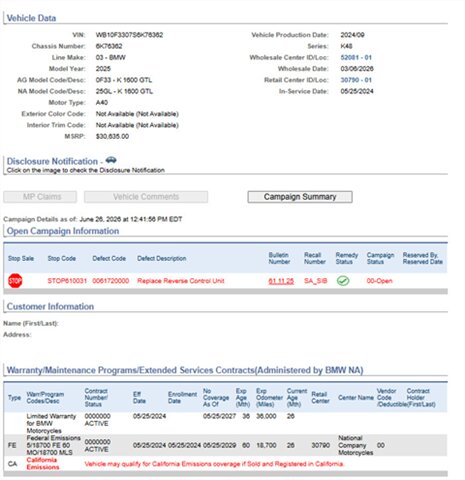Click the 00-Open campaign status

[379, 281]
